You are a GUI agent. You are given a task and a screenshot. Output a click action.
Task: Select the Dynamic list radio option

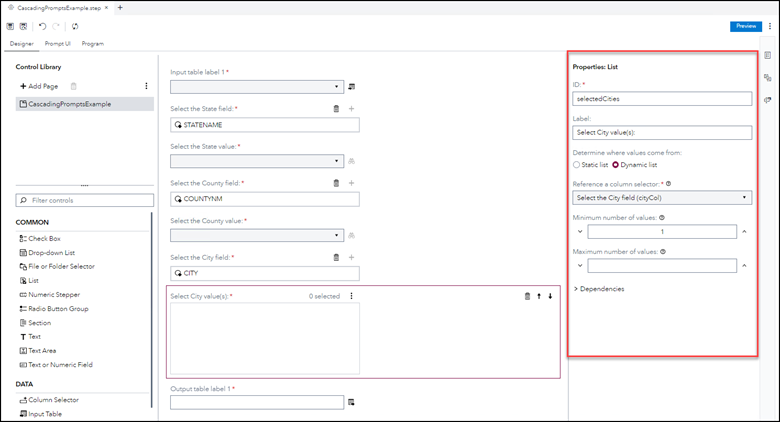click(616, 164)
